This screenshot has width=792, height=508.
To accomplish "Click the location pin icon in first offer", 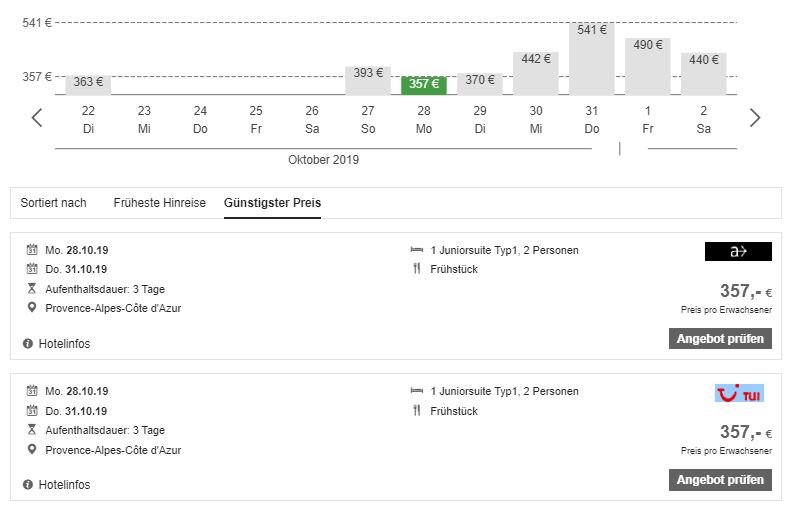I will point(32,308).
